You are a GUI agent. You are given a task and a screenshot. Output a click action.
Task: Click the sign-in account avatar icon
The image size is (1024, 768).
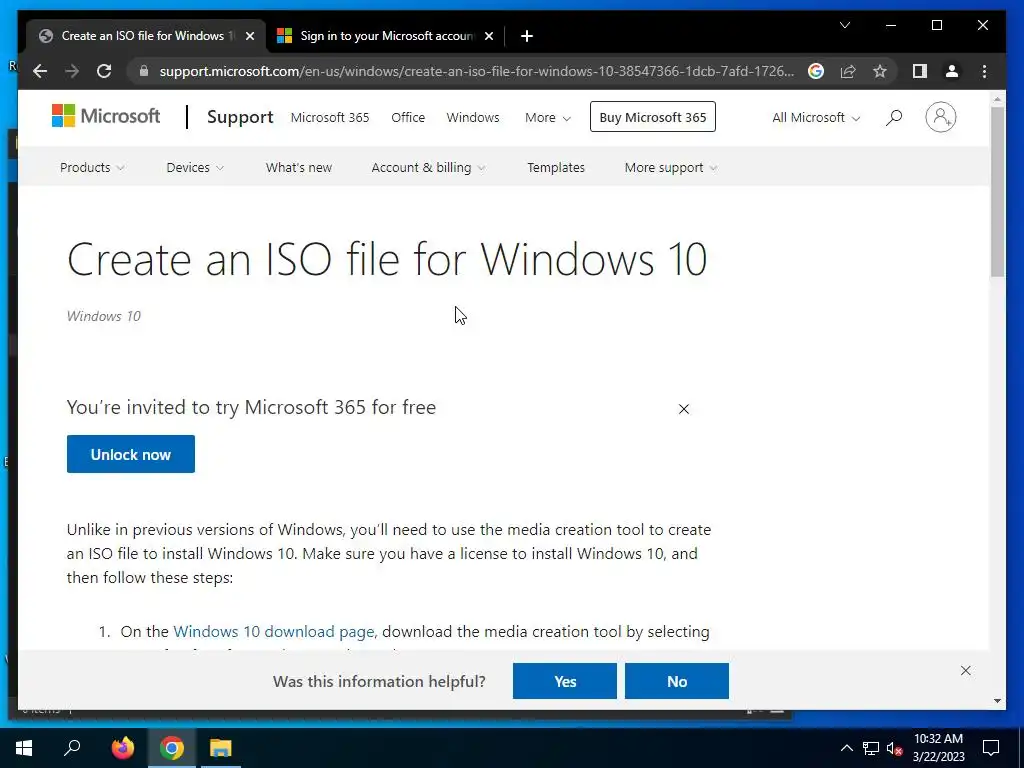(x=940, y=117)
